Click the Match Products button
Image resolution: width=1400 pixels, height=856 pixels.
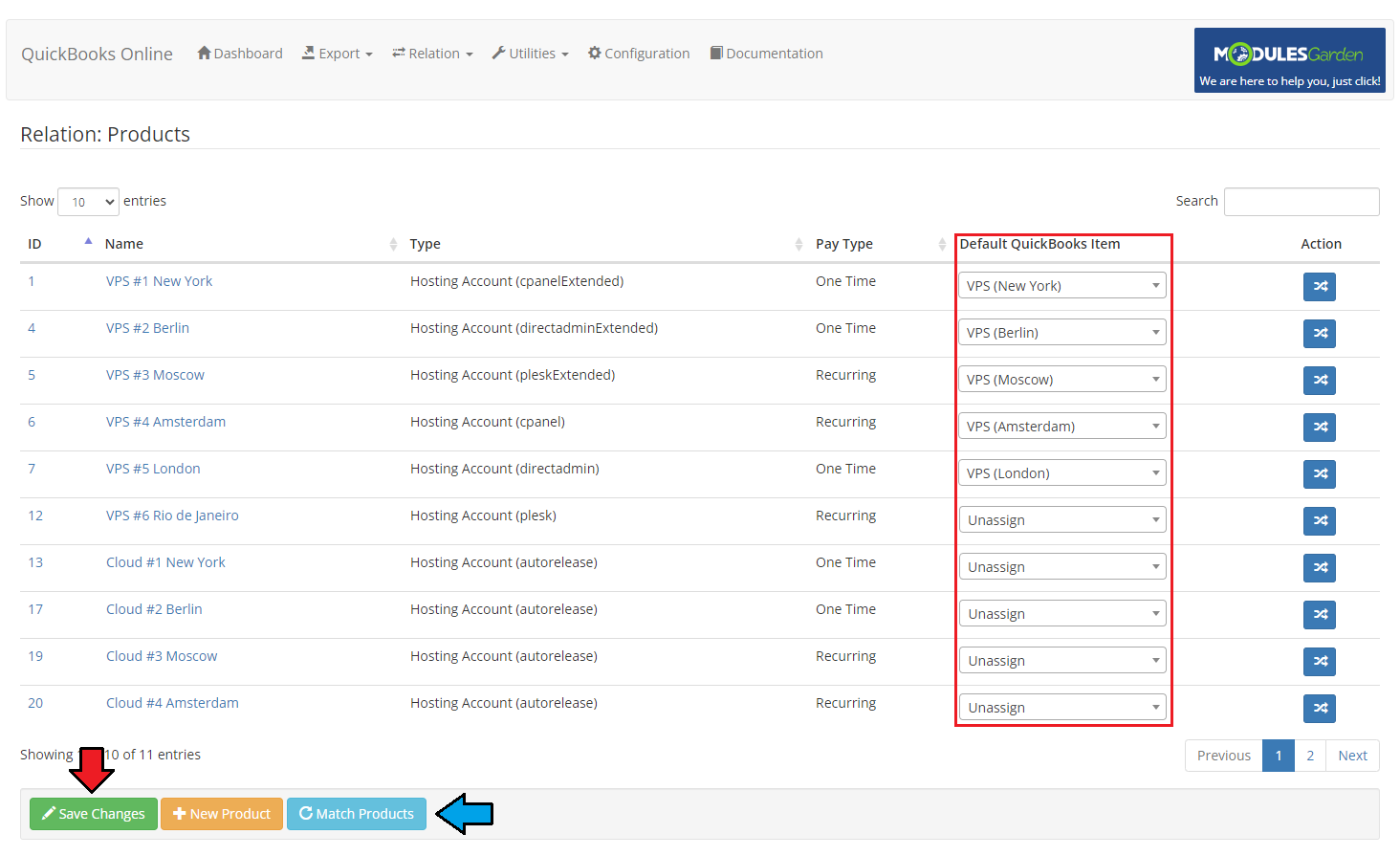click(x=357, y=814)
